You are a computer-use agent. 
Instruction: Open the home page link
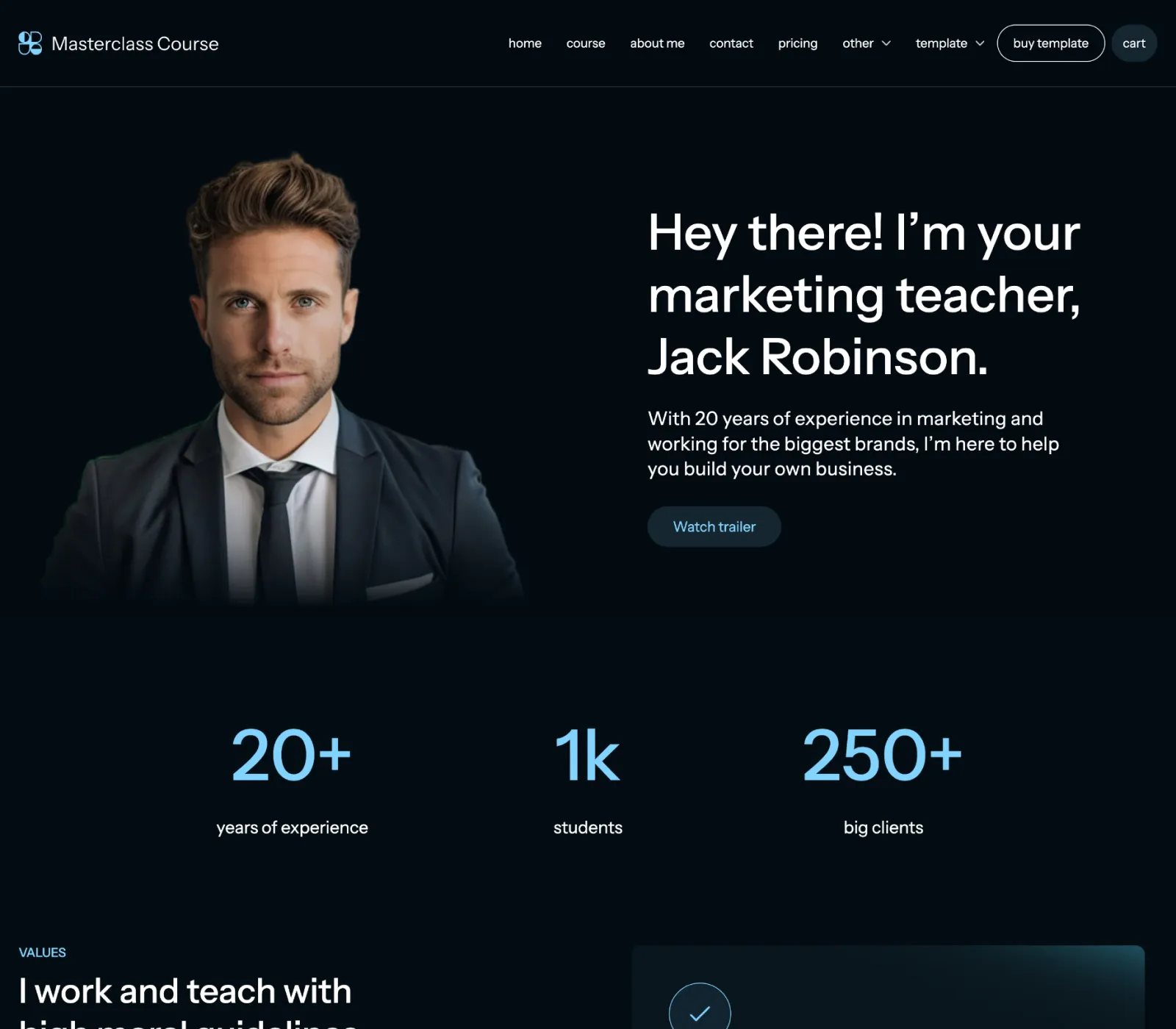pyautogui.click(x=525, y=43)
